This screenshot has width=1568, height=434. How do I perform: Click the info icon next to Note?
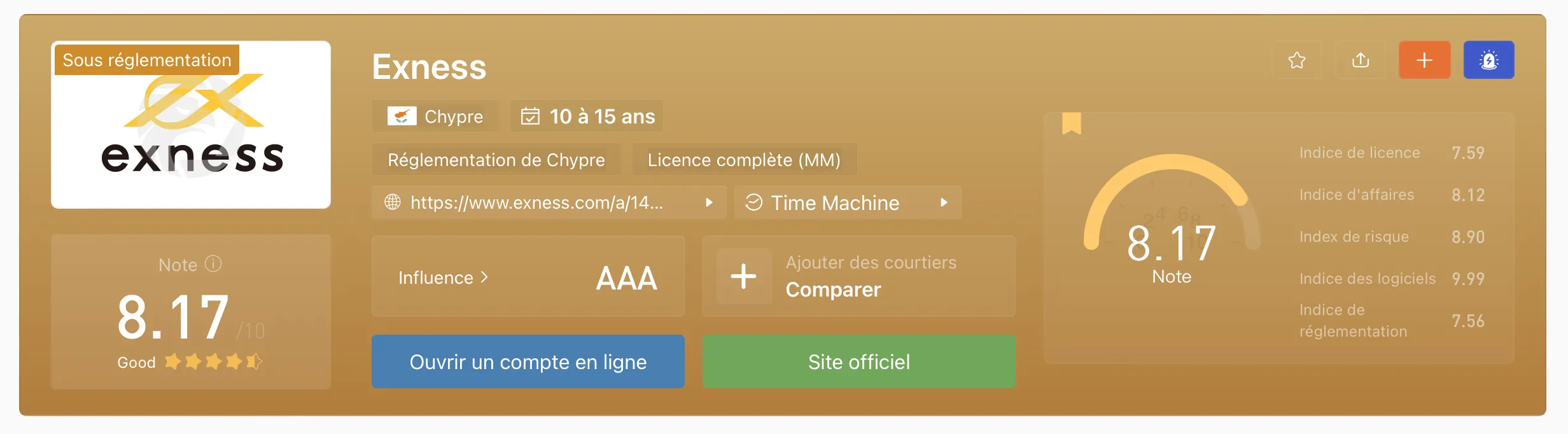click(213, 263)
